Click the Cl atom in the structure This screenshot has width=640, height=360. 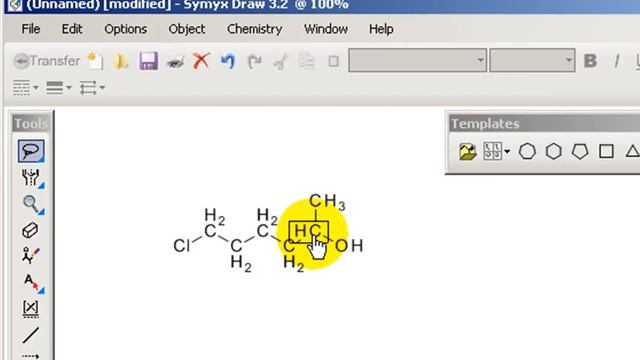click(x=182, y=246)
